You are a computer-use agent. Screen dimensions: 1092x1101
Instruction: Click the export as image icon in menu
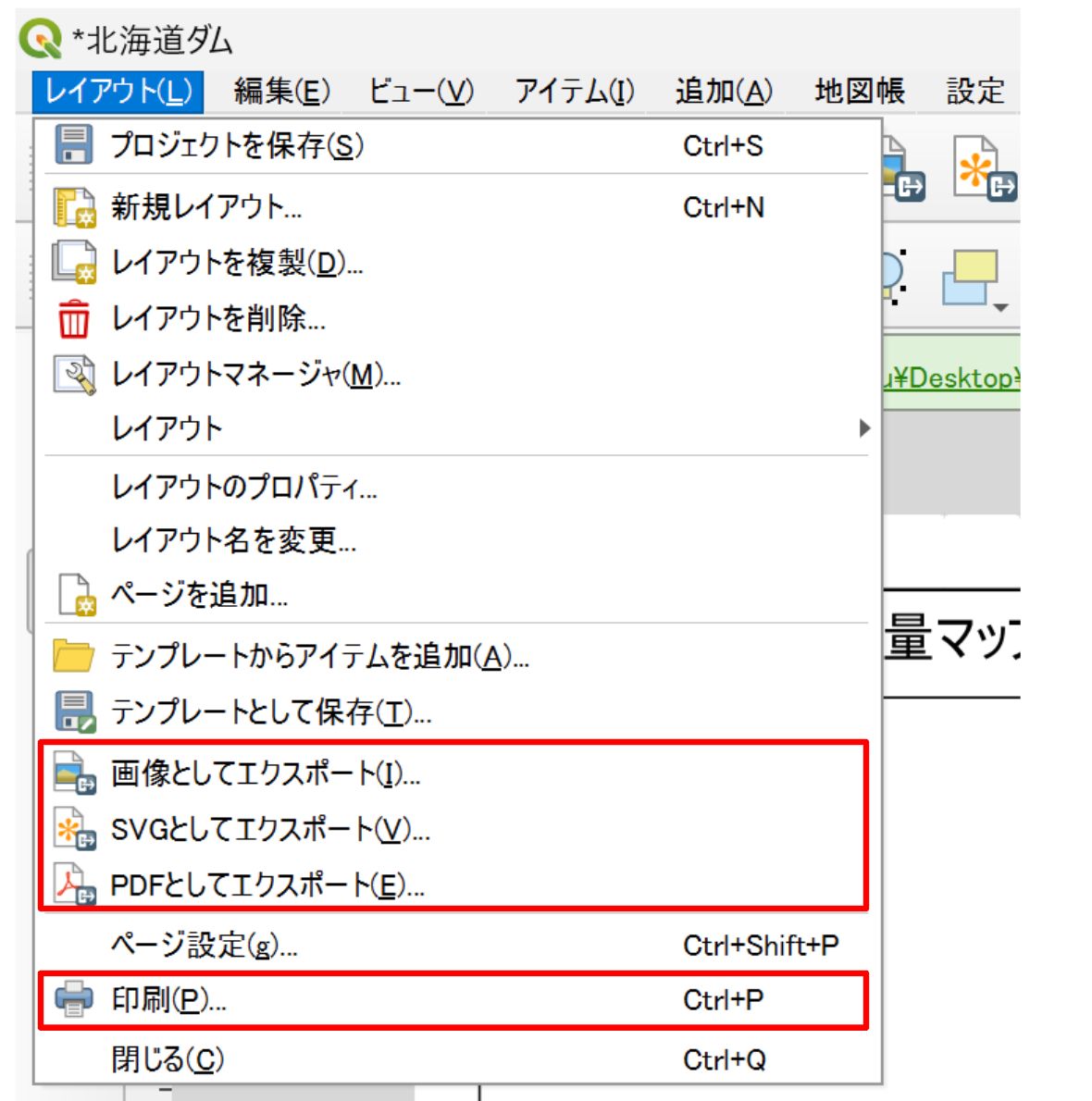coord(75,773)
